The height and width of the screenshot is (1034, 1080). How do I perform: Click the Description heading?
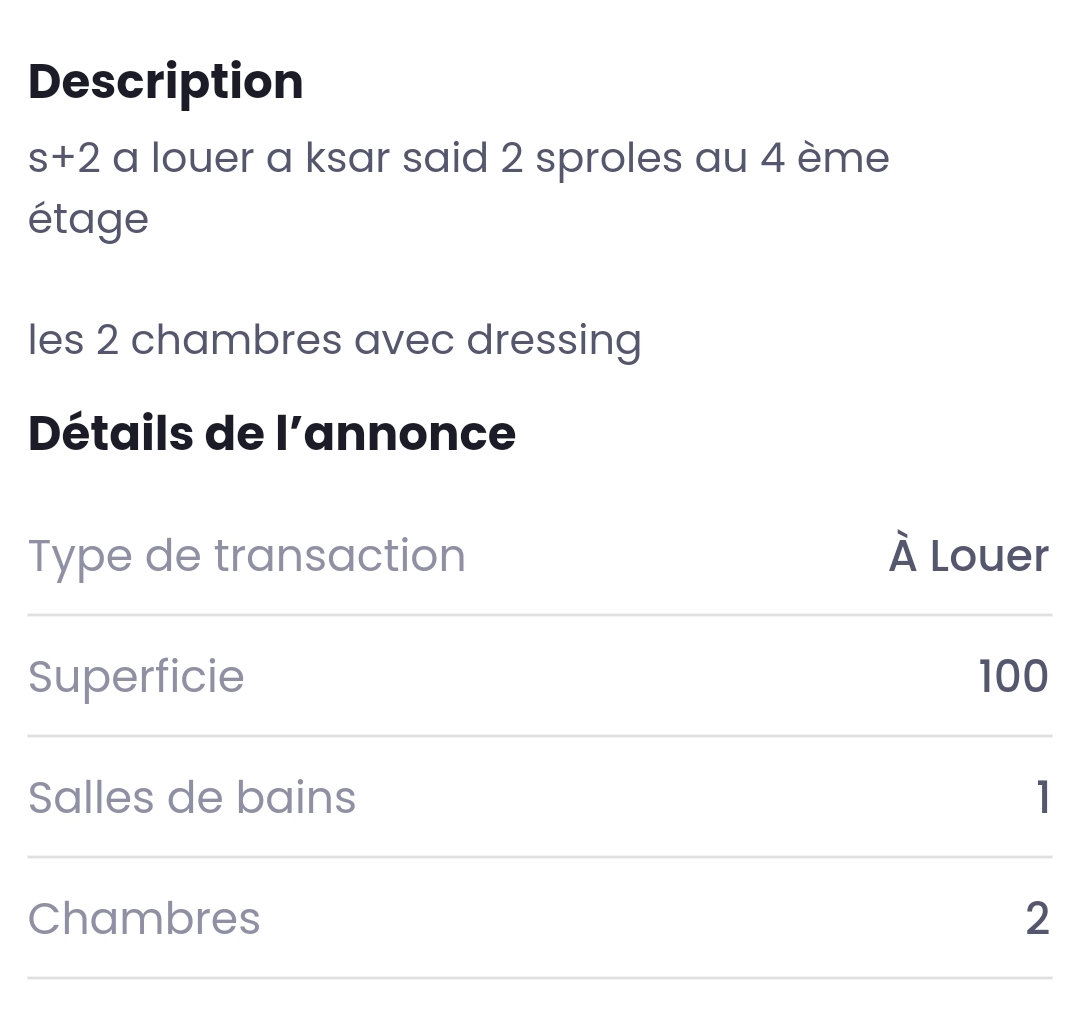pyautogui.click(x=165, y=82)
